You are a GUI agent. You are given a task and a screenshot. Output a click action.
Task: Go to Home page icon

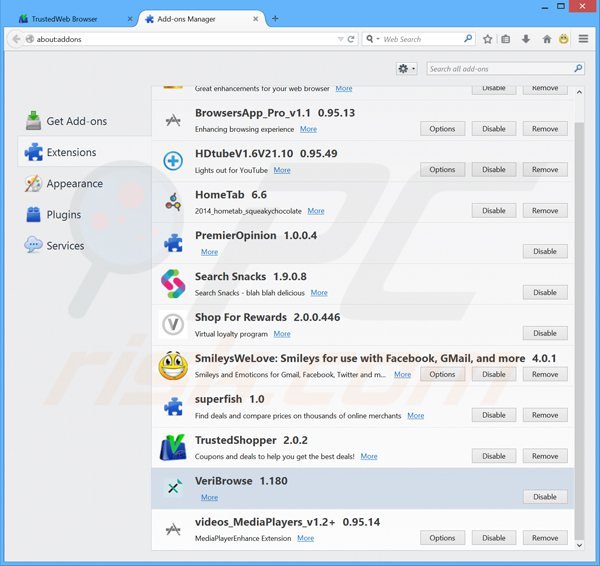click(x=547, y=39)
